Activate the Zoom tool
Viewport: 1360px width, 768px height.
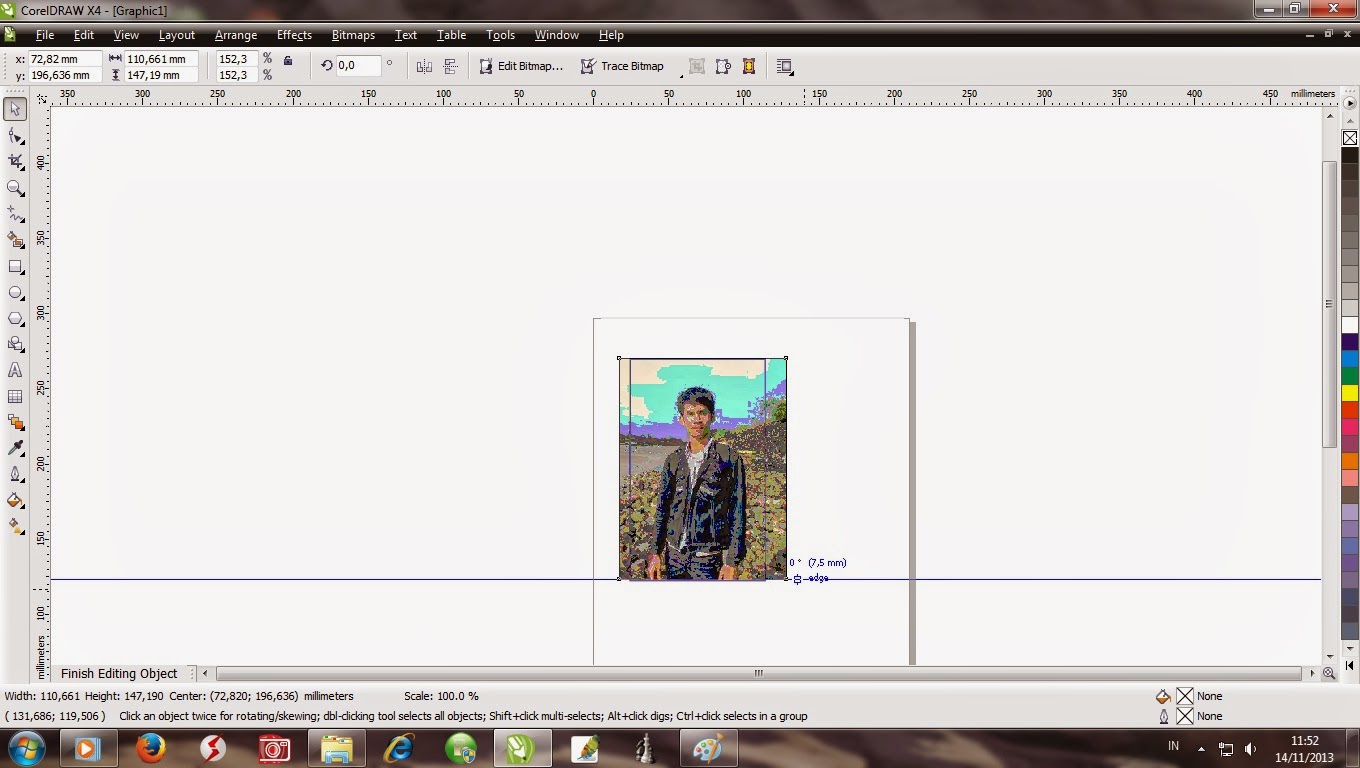pos(14,187)
